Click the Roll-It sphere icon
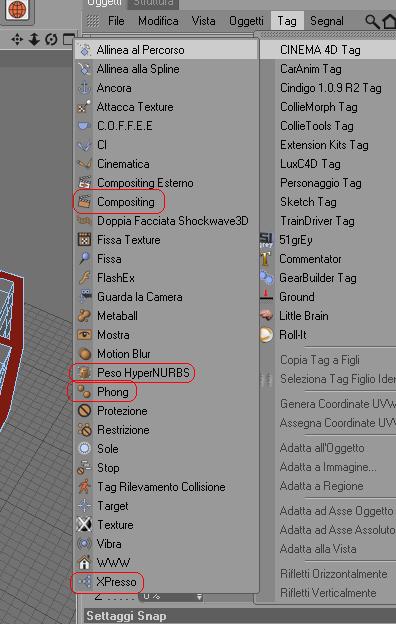The width and height of the screenshot is (396, 624). click(266, 335)
